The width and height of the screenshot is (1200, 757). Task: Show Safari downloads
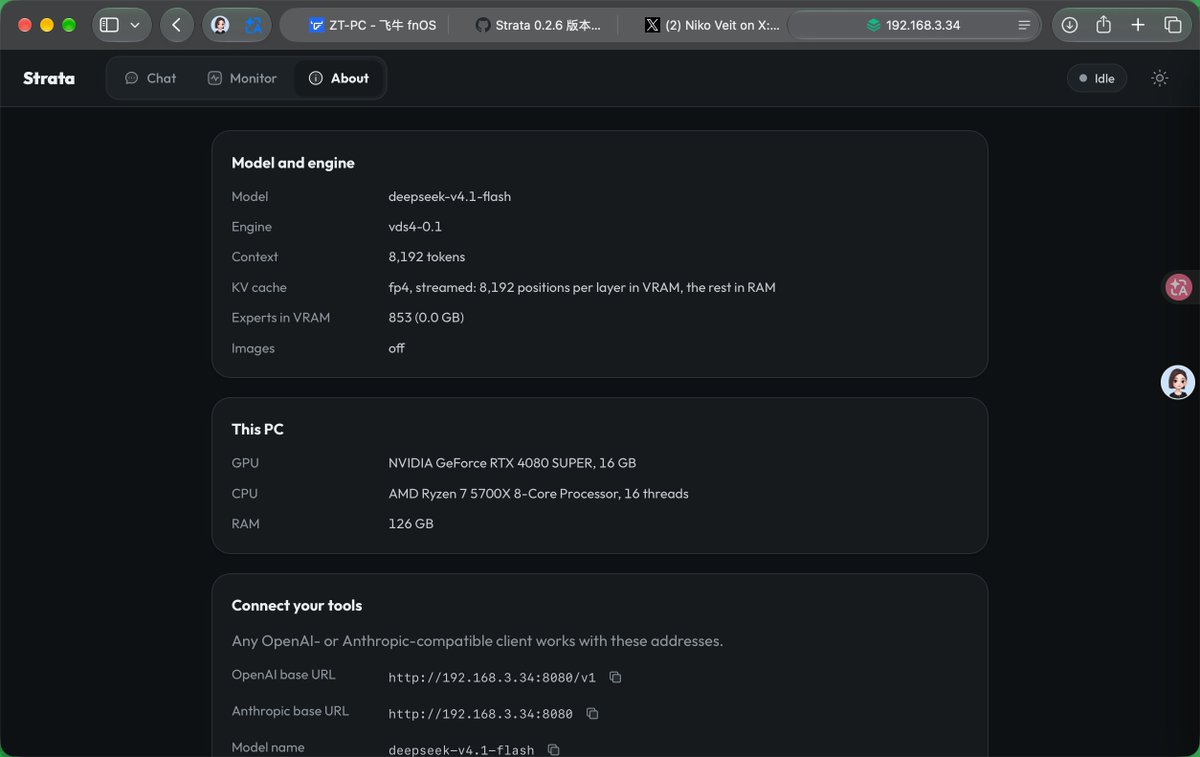pyautogui.click(x=1070, y=25)
